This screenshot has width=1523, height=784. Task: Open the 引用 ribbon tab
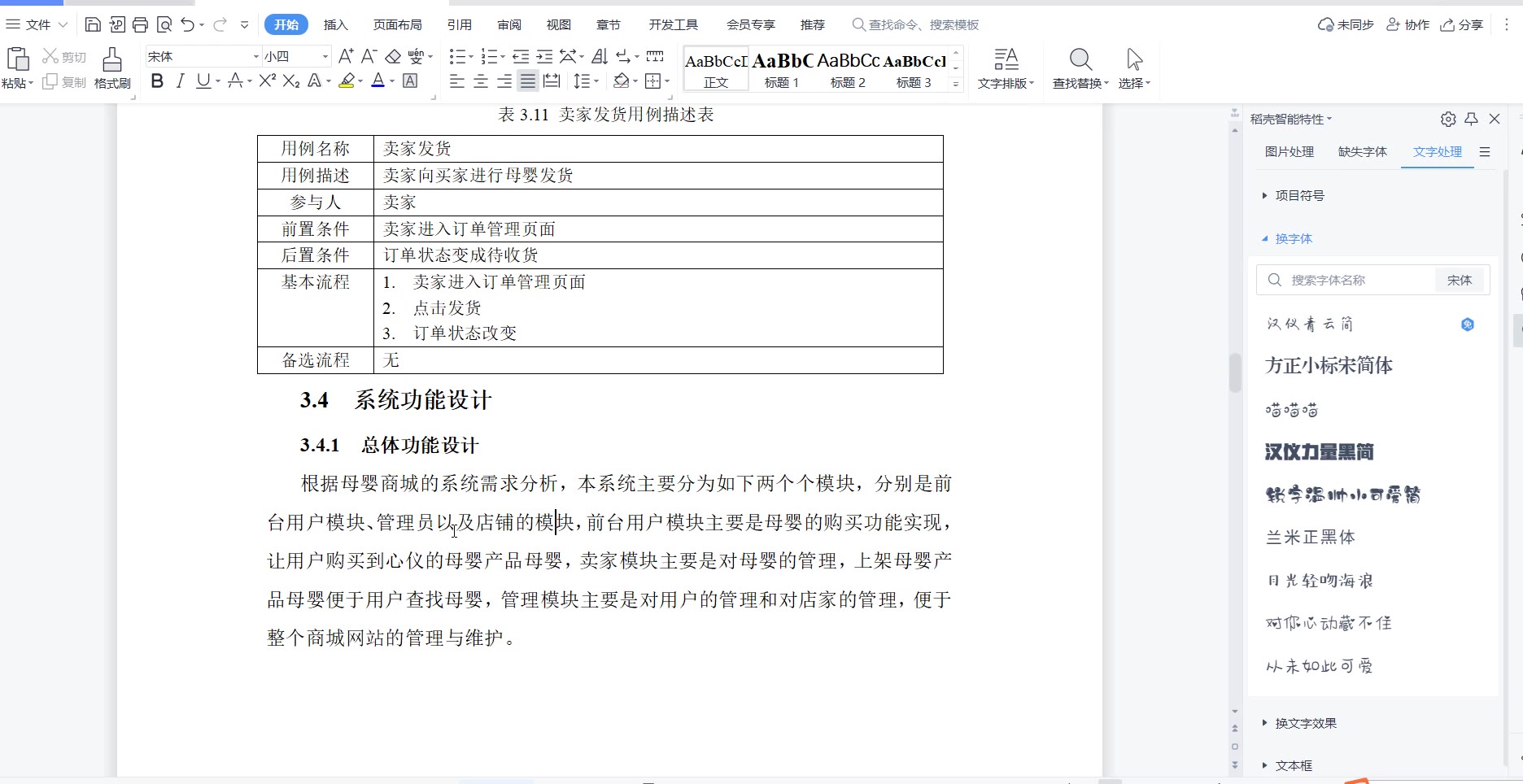point(460,24)
